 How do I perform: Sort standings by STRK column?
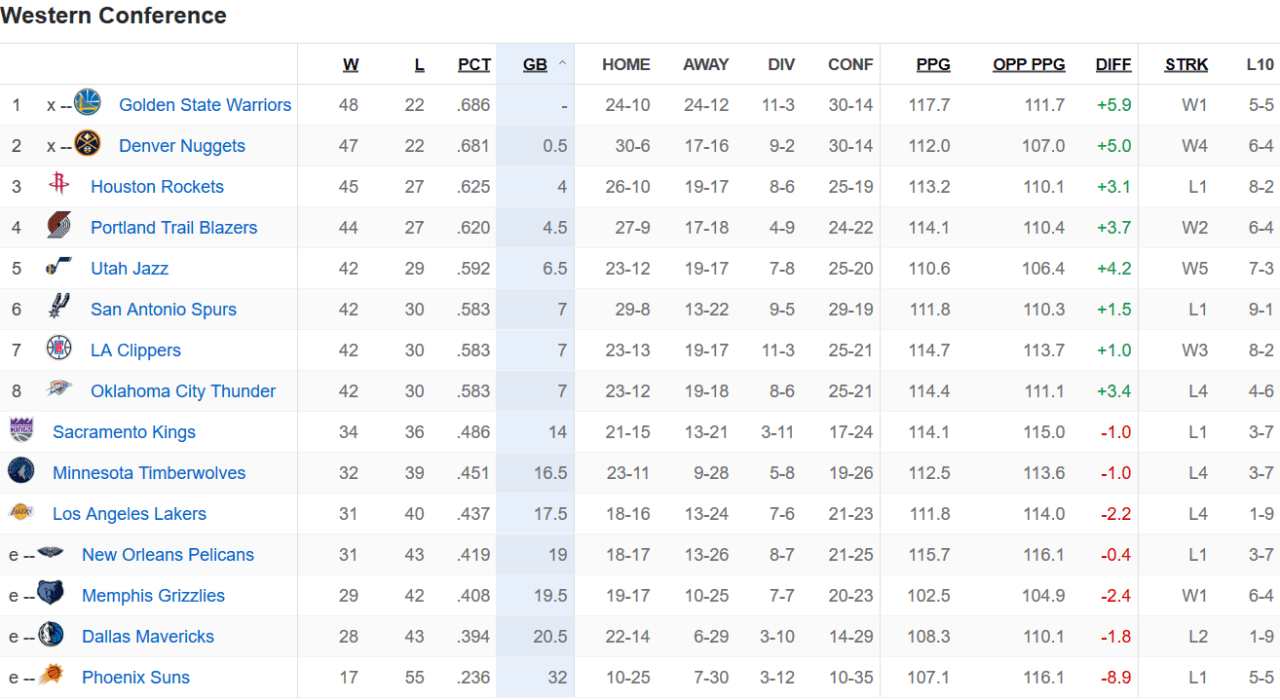click(x=1186, y=65)
